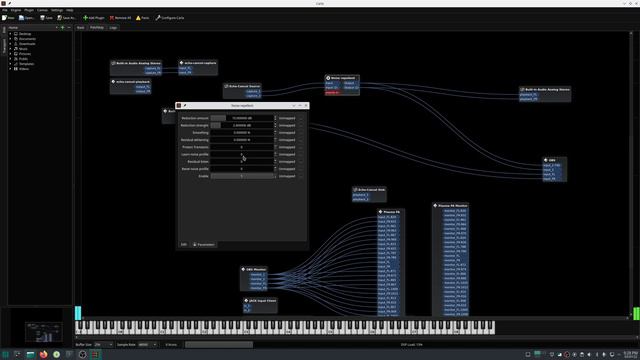Click the New project toolbar icon
The width and height of the screenshot is (640, 360).
pyautogui.click(x=4, y=18)
